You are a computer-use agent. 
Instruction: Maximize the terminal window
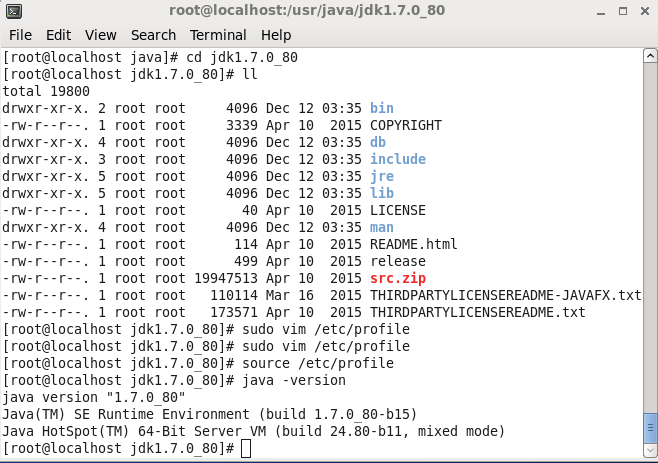(623, 11)
